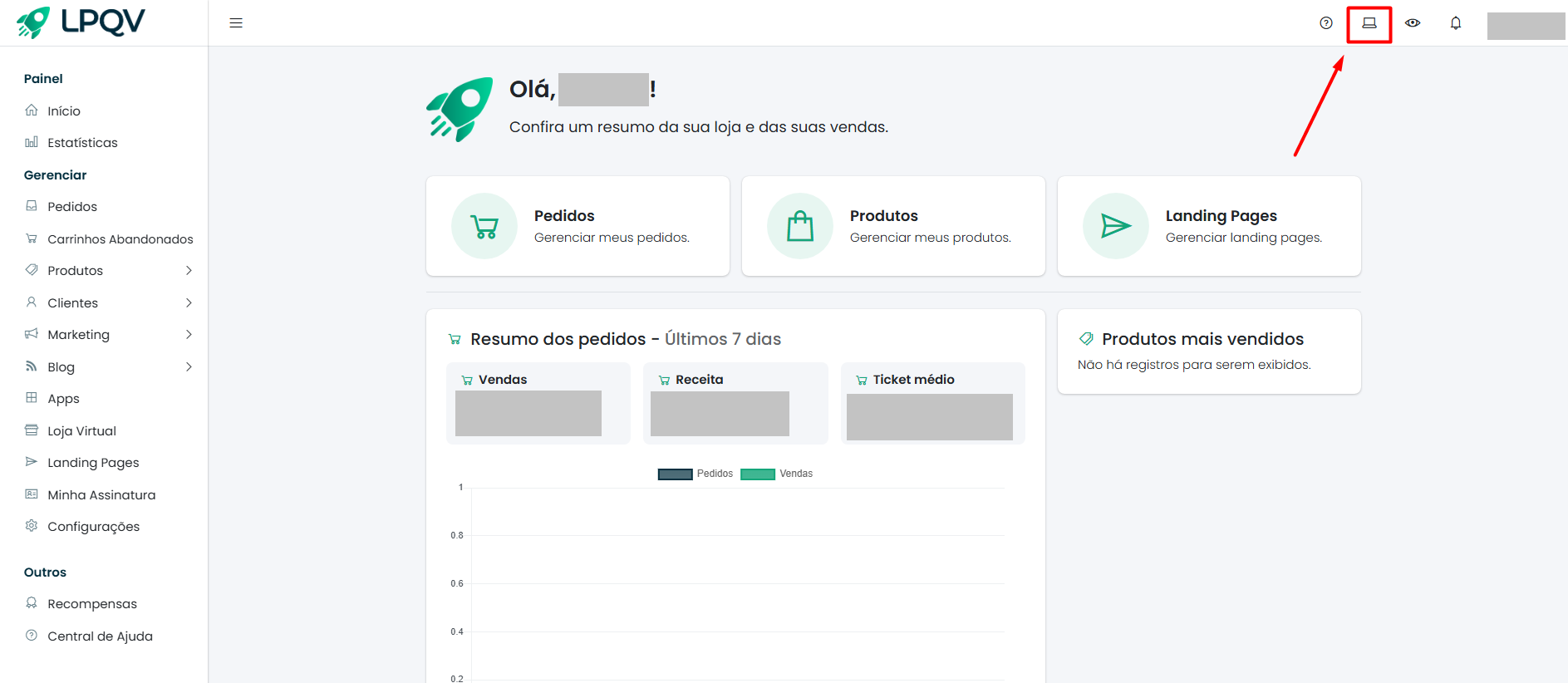Open Minha Assinatura page

pos(101,495)
